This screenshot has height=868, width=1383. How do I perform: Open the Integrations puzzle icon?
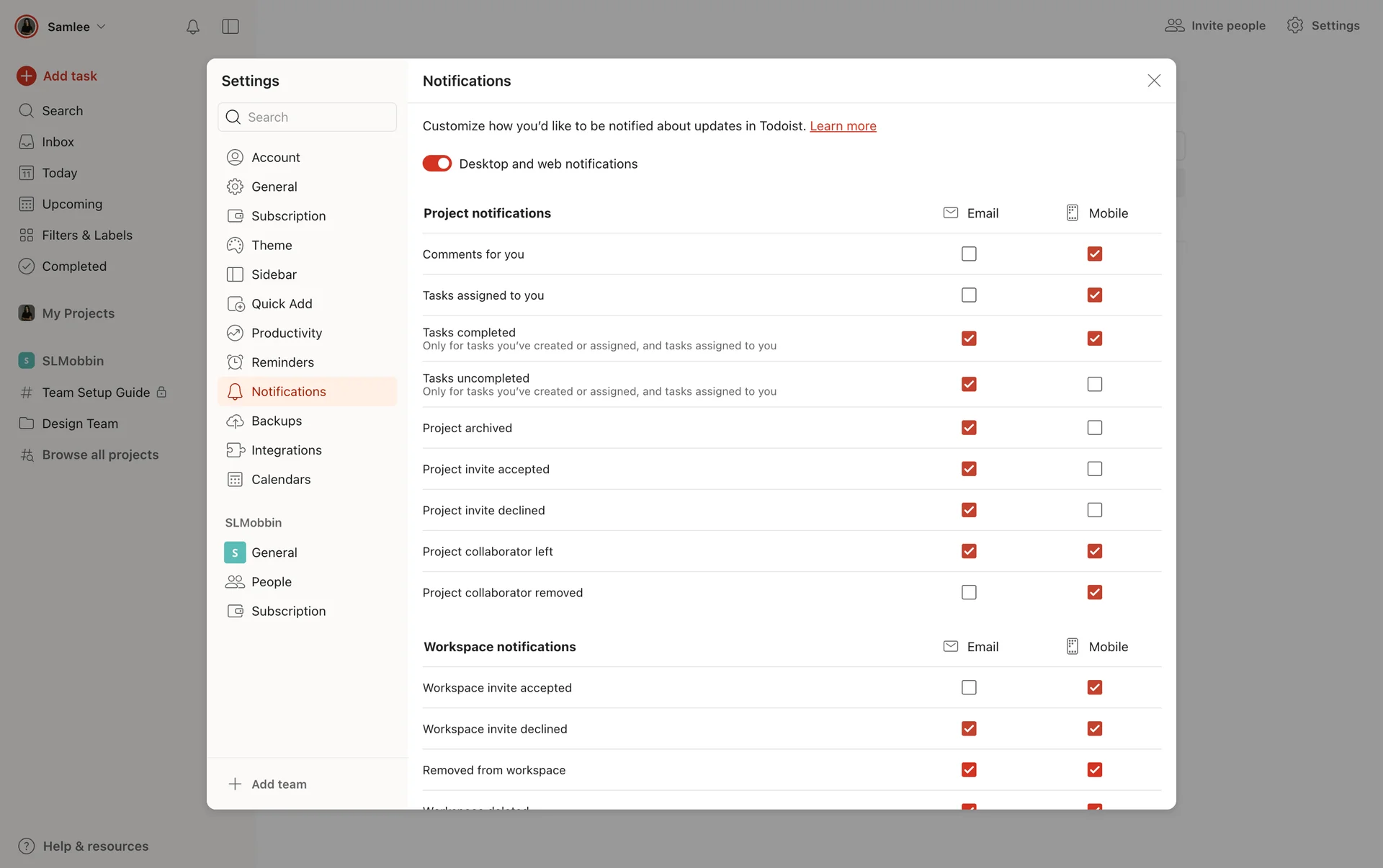[x=235, y=450]
